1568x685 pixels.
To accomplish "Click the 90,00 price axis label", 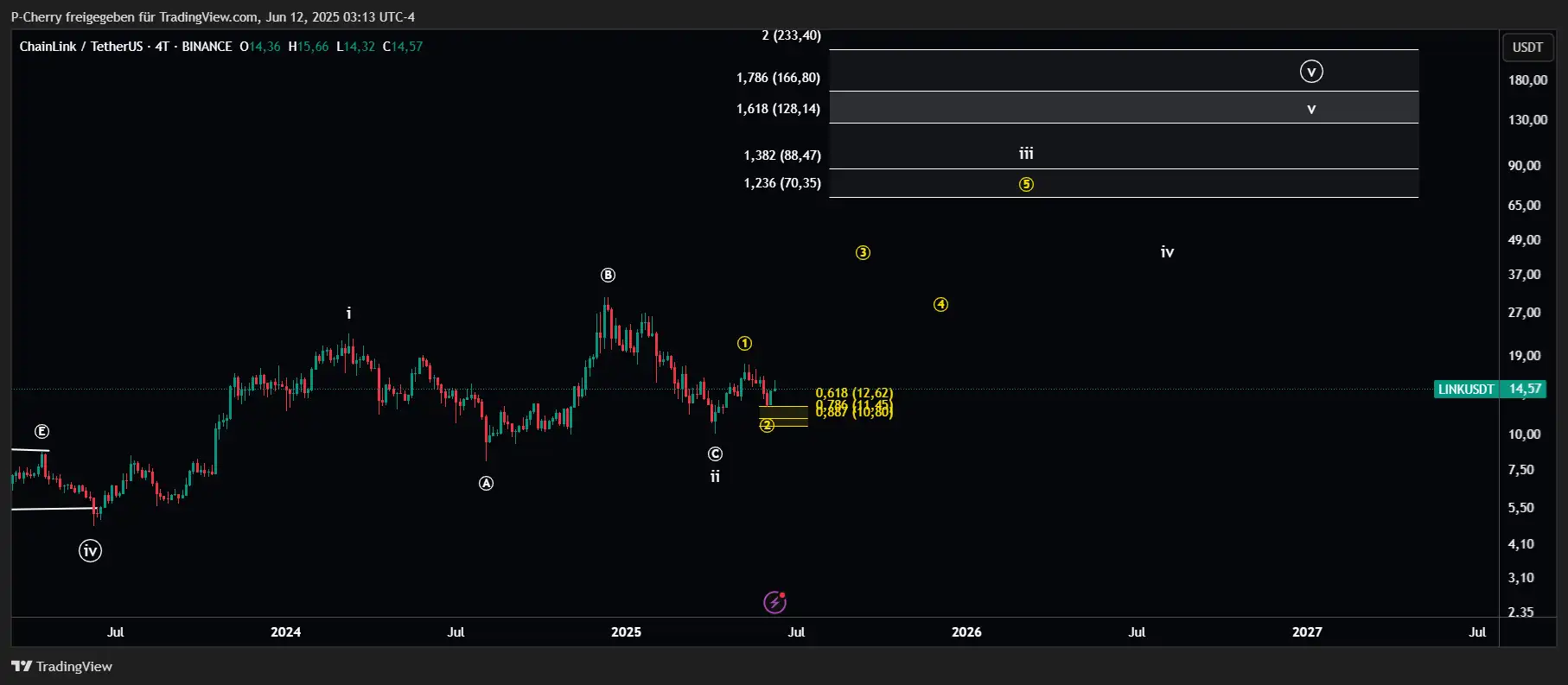I will (x=1524, y=166).
